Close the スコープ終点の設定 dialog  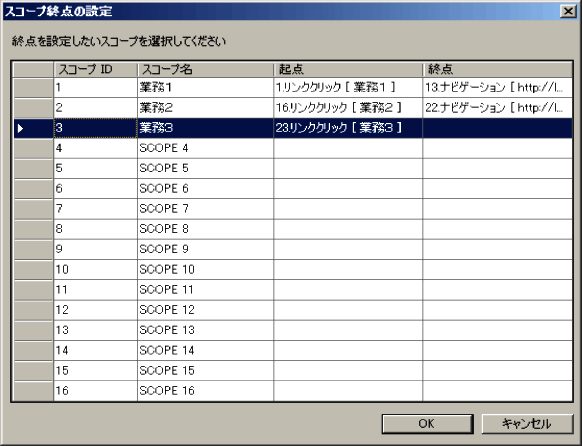pos(568,12)
